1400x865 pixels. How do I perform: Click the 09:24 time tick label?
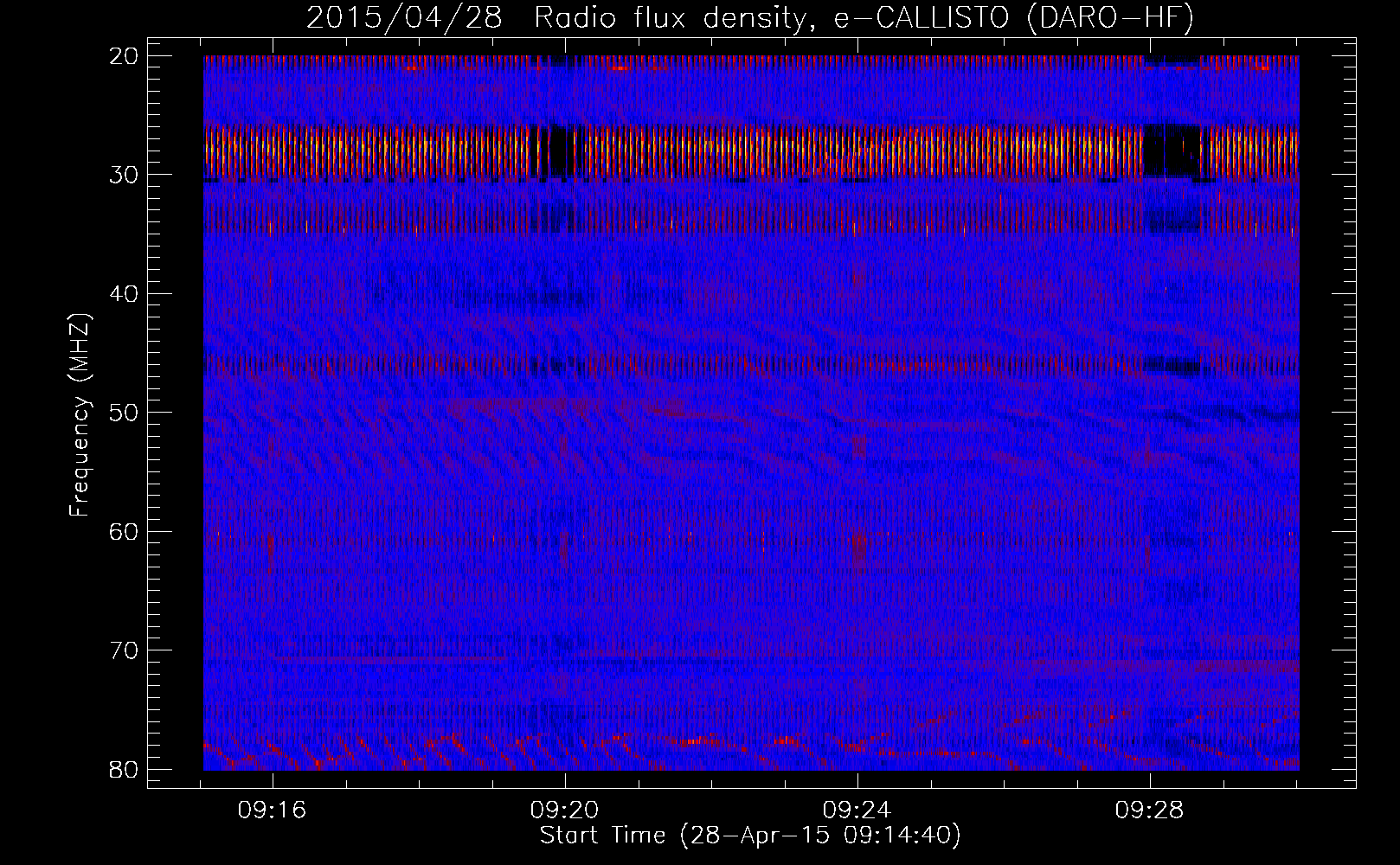pos(857,811)
